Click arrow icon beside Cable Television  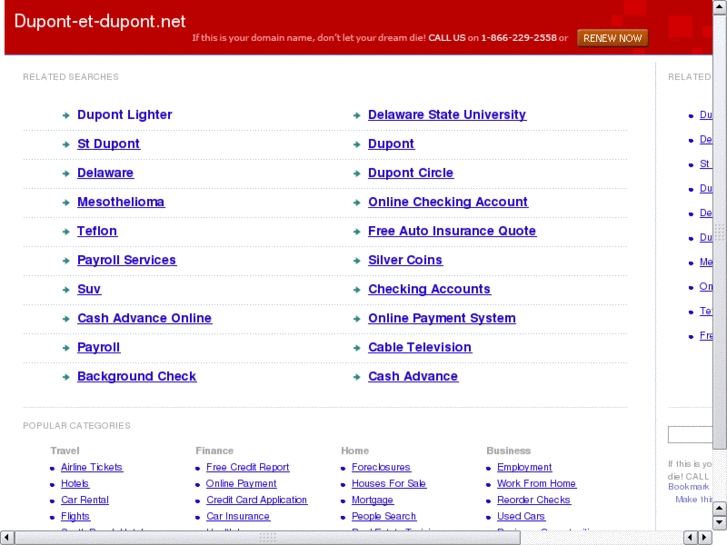[x=357, y=348]
